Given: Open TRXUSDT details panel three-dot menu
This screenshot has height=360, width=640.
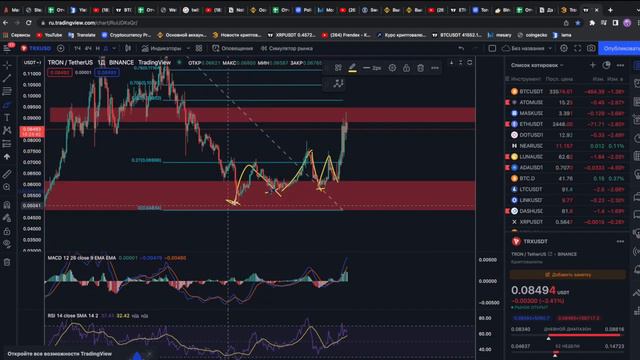Looking at the screenshot, I should [620, 242].
